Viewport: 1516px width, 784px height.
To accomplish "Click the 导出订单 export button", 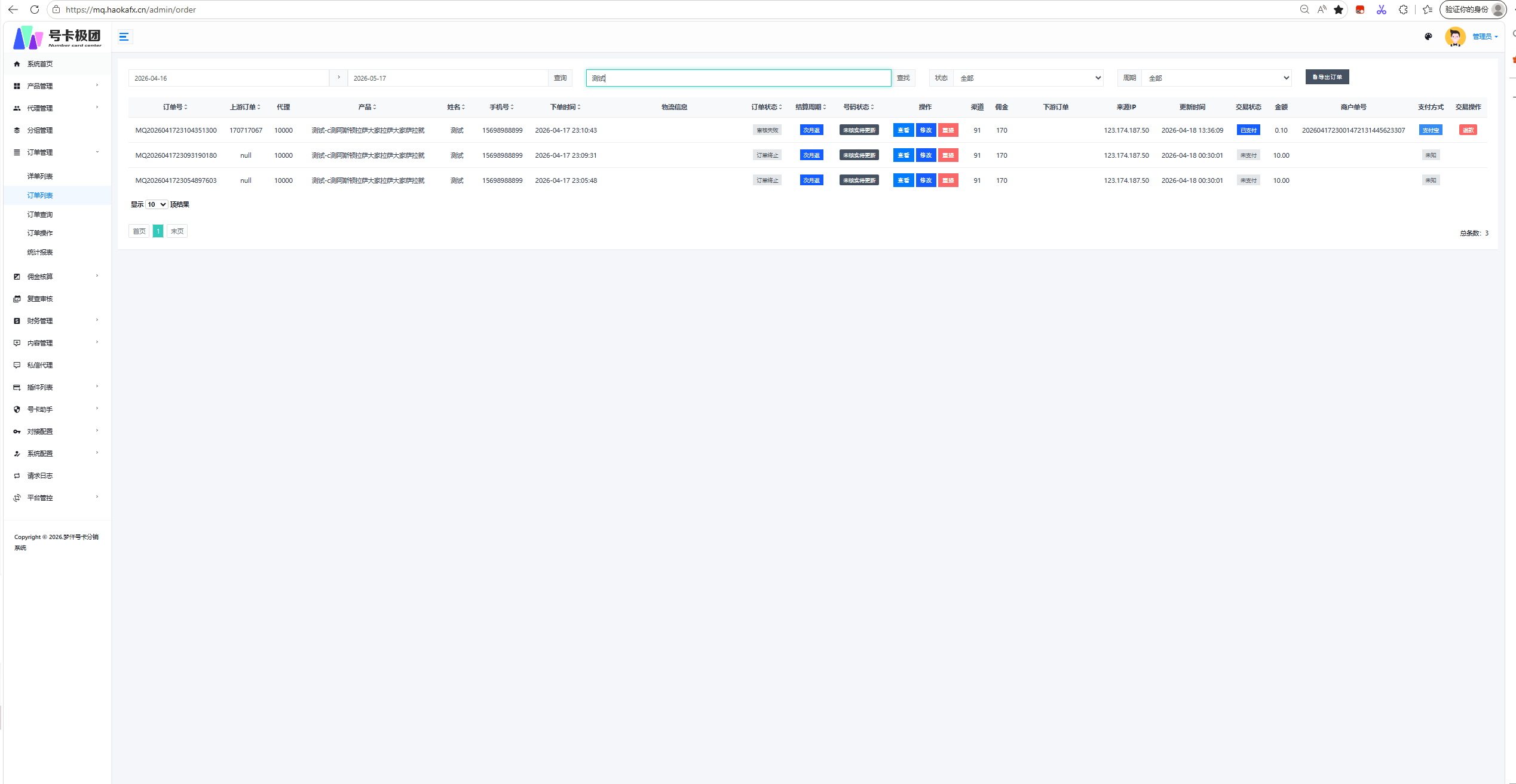I will 1327,77.
